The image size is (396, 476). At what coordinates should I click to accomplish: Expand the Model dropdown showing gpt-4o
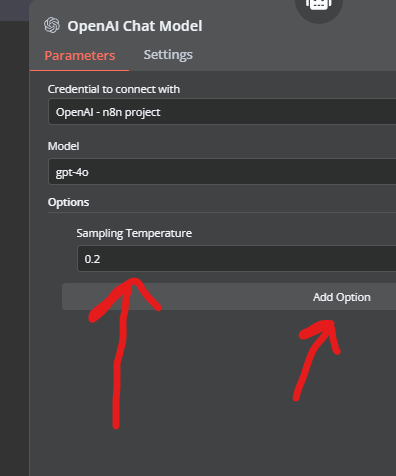[x=222, y=172]
